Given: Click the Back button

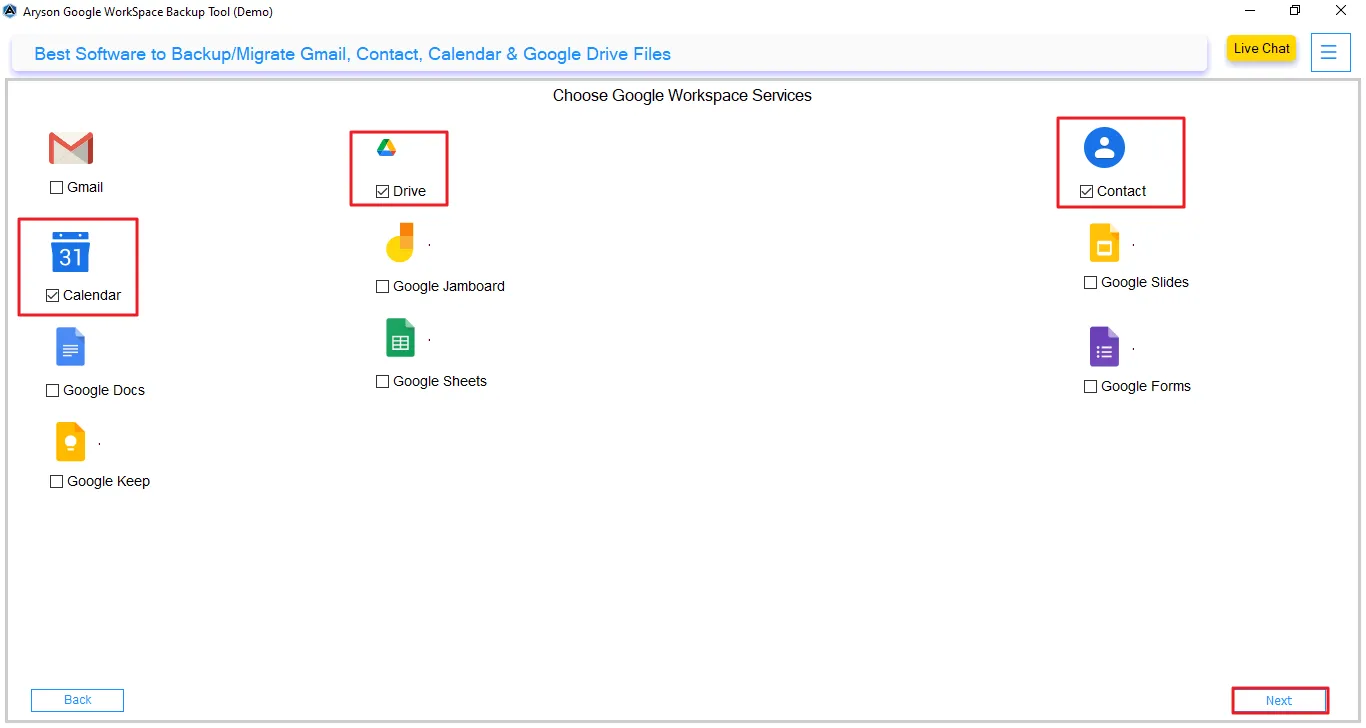Looking at the screenshot, I should (77, 700).
